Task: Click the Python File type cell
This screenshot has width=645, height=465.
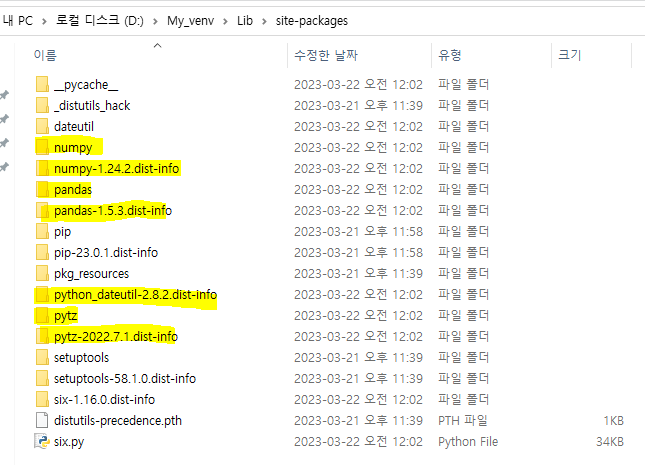Action: coord(468,442)
